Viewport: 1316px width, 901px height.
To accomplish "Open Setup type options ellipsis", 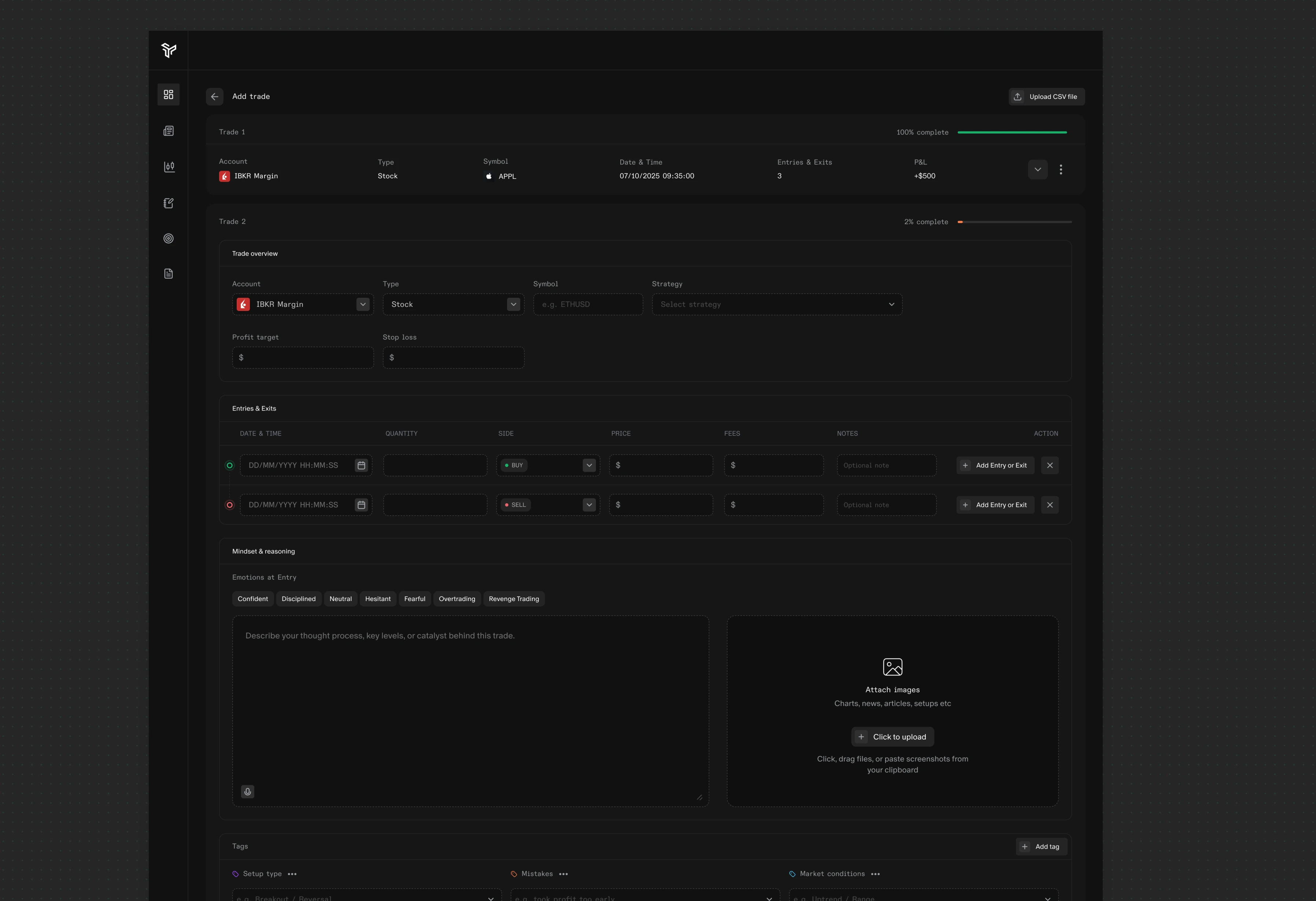I will click(292, 874).
